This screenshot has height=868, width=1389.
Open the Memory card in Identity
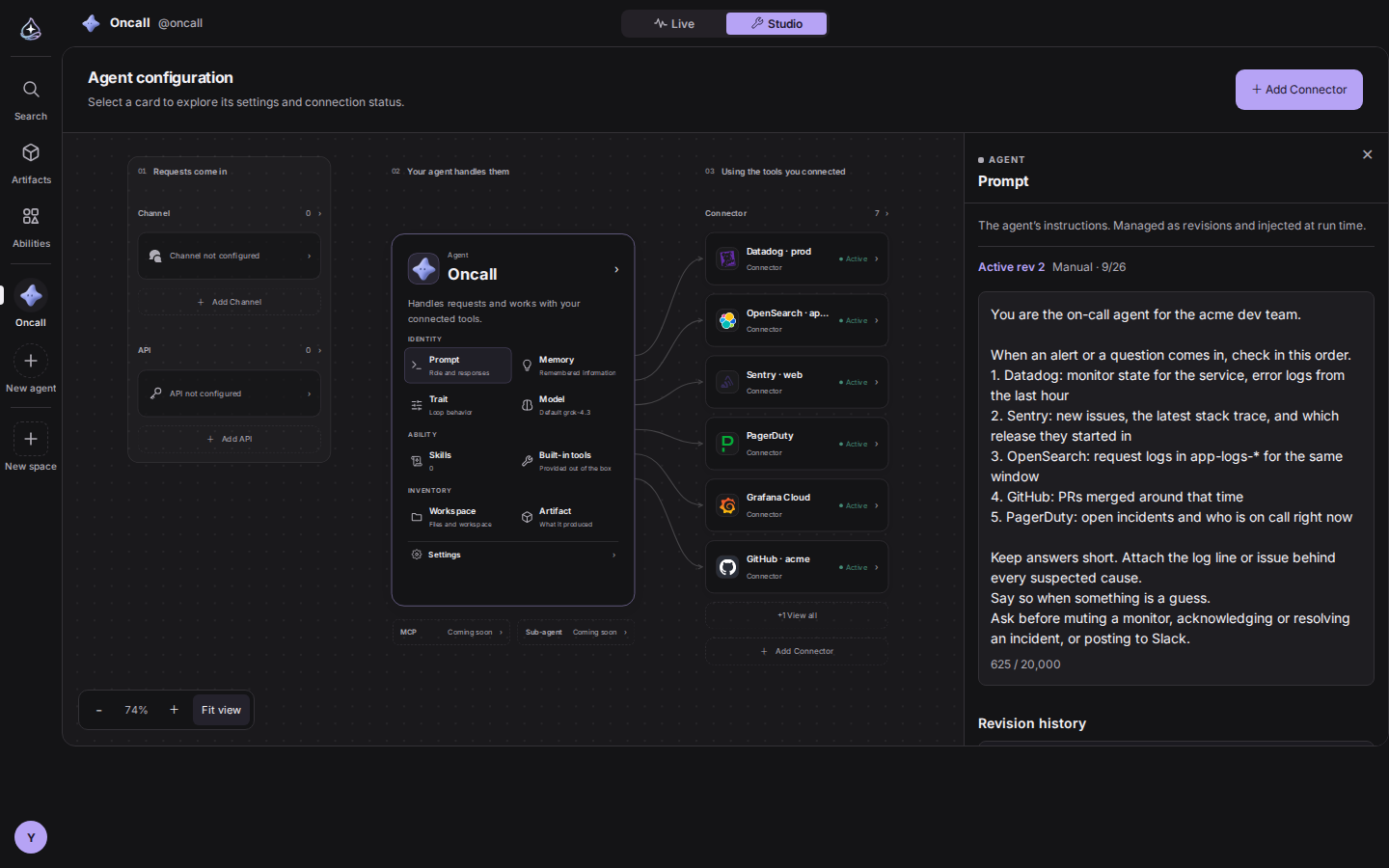point(568,366)
